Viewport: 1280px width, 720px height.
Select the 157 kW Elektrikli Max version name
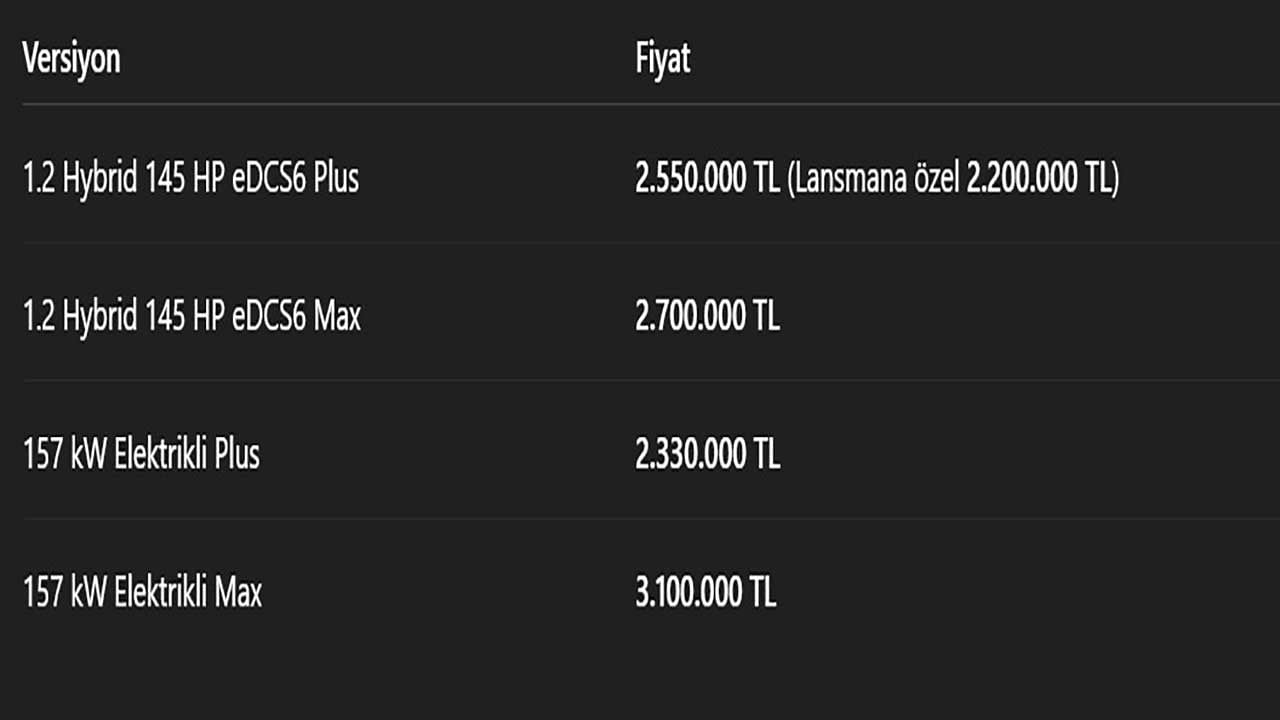(142, 593)
